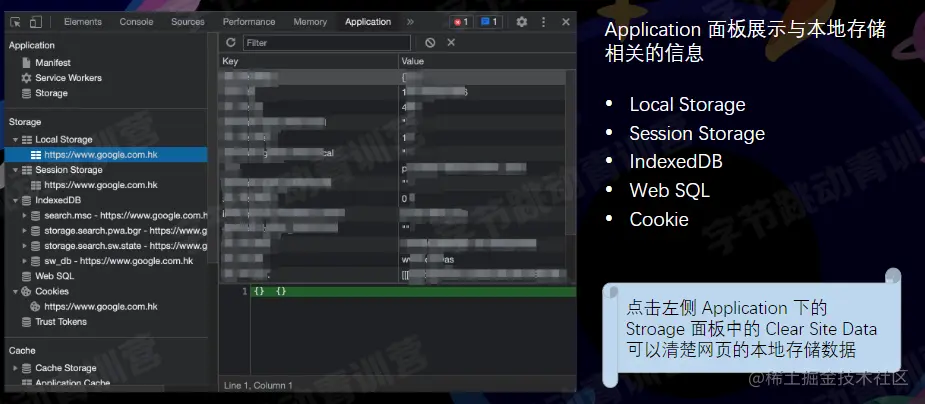Expand the storage.search.sw.state database arrow
The width and height of the screenshot is (925, 404).
24,246
